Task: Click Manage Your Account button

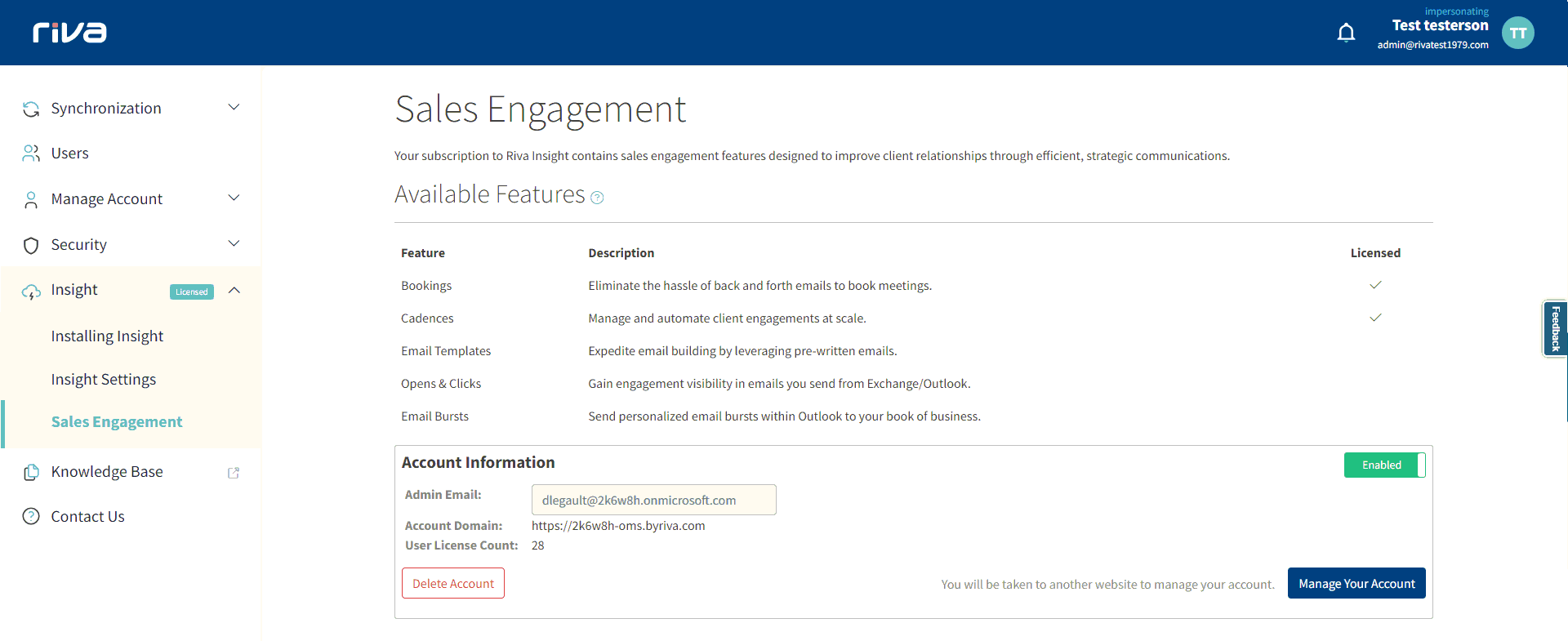Action: click(x=1356, y=584)
